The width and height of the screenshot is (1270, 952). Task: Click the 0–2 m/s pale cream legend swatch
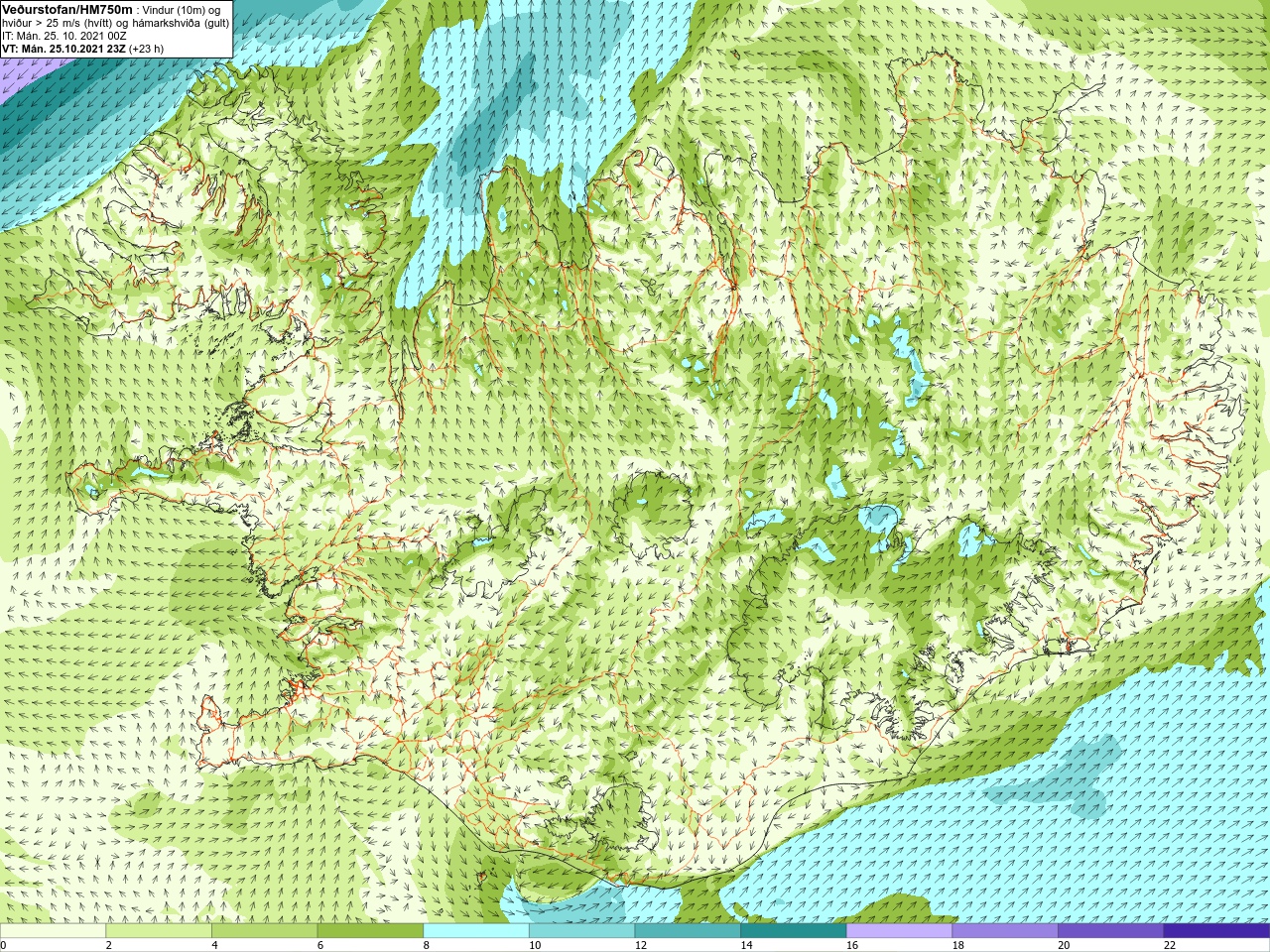(x=53, y=931)
